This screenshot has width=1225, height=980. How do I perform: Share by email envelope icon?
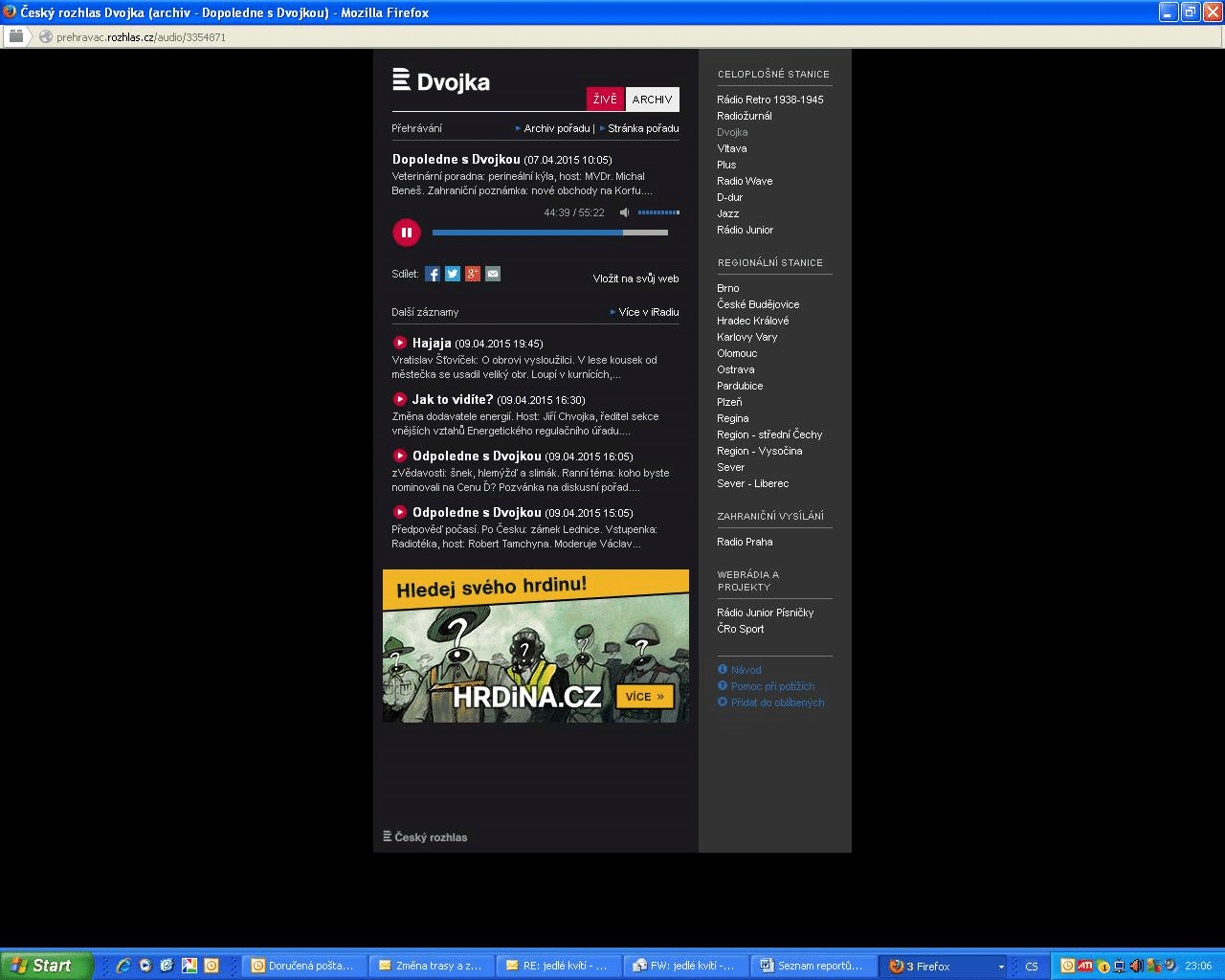tap(493, 274)
